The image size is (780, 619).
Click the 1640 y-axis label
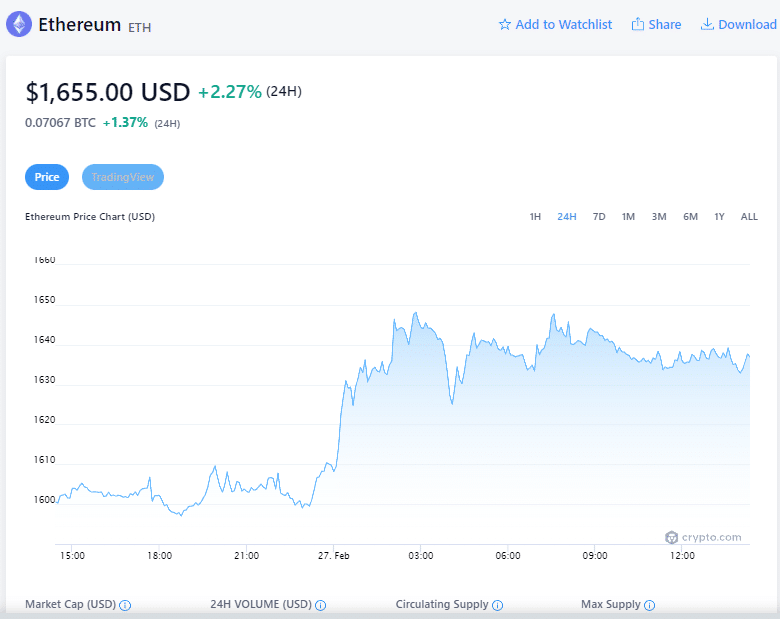[x=44, y=339]
